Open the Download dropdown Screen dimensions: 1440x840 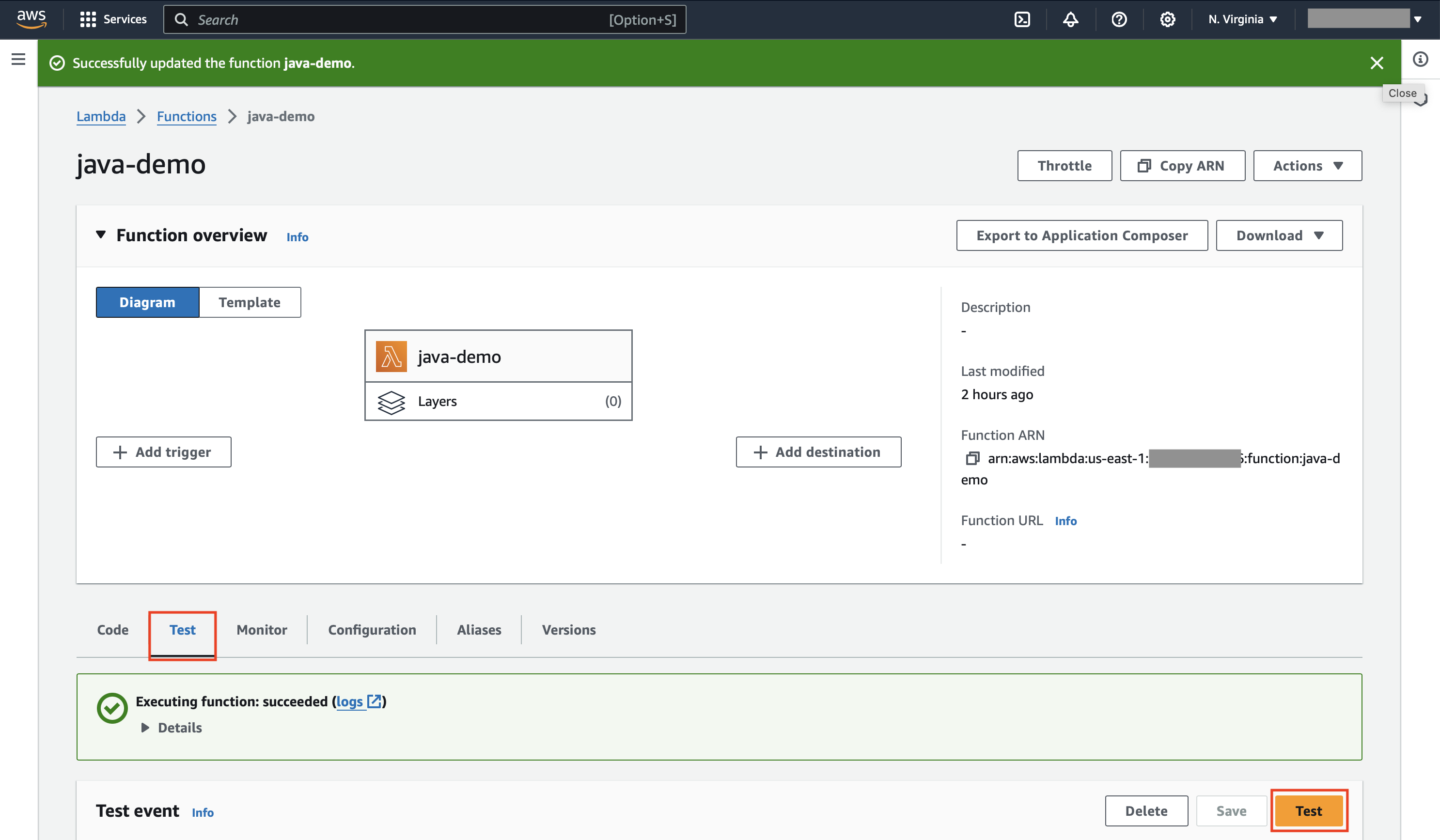(x=1279, y=235)
